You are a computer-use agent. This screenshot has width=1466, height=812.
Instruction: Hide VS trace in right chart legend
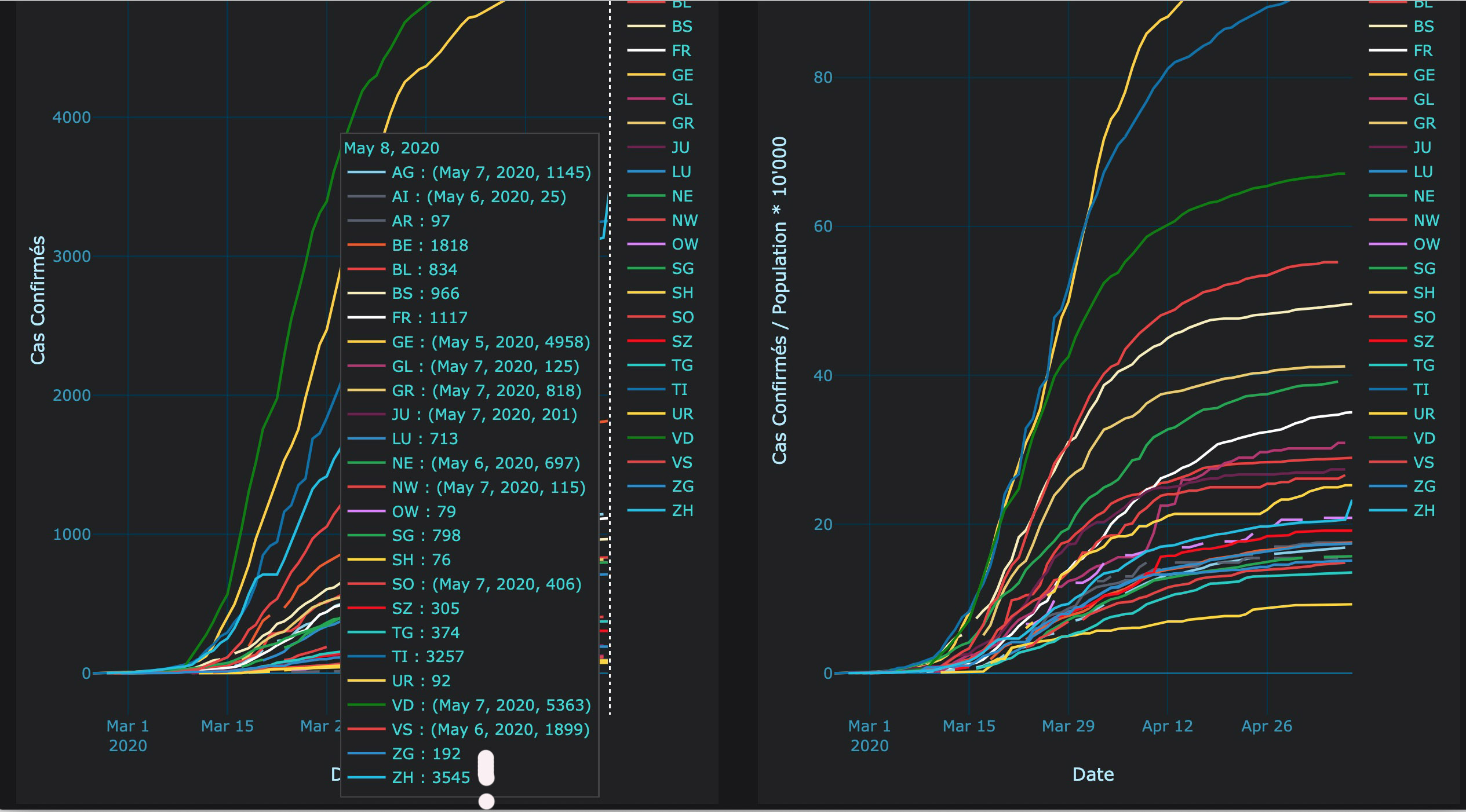[x=1423, y=463]
